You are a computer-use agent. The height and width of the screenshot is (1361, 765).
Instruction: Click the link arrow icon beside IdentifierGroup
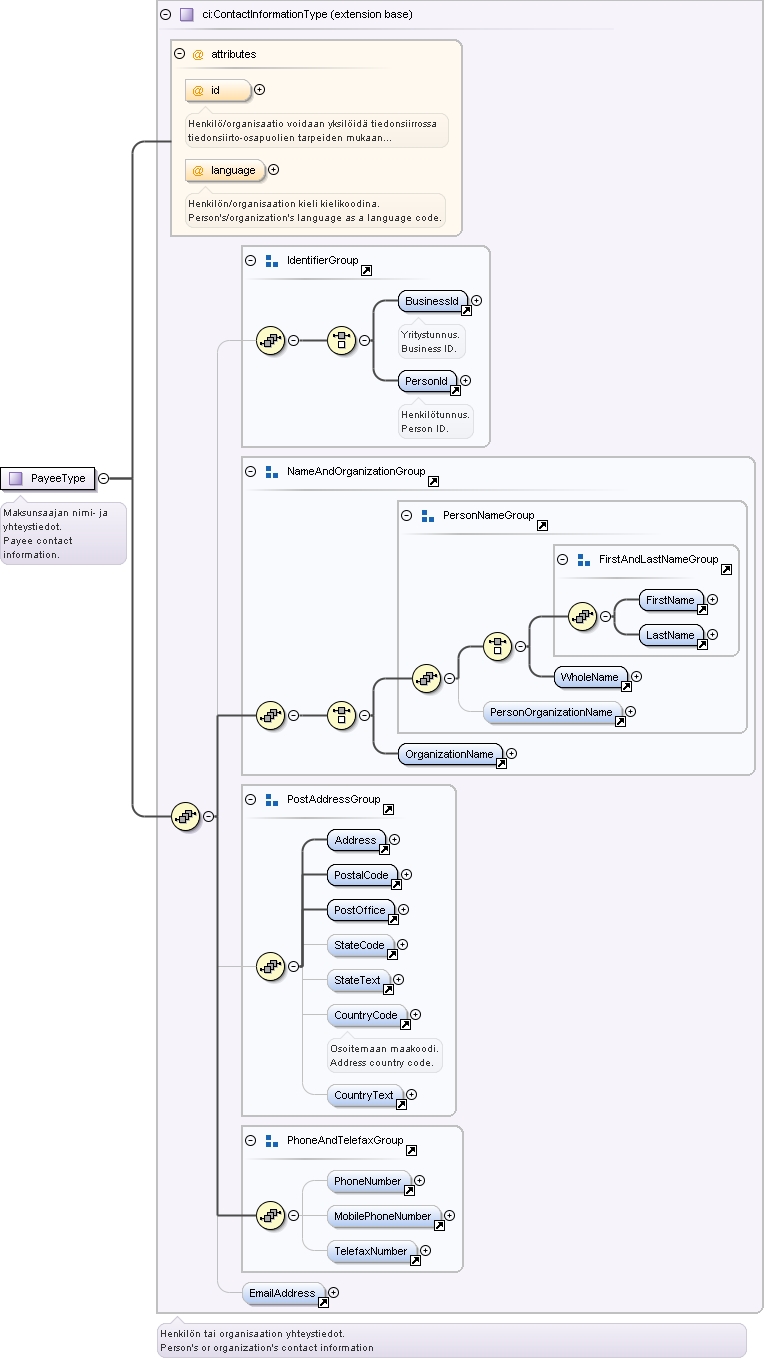coord(366,271)
